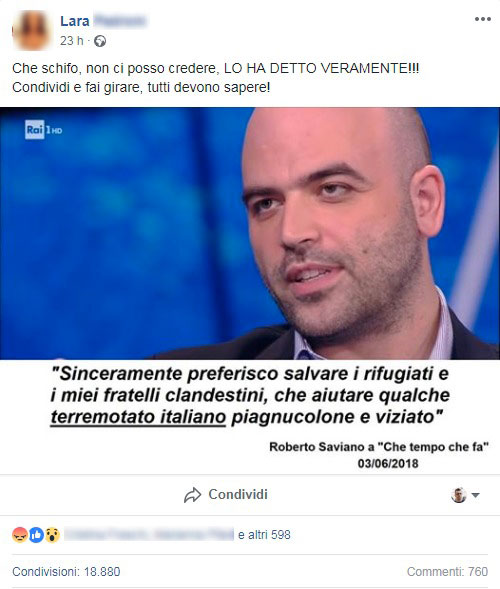500x589 pixels.
Task: Click the blue like reaction icon
Action: click(x=36, y=535)
